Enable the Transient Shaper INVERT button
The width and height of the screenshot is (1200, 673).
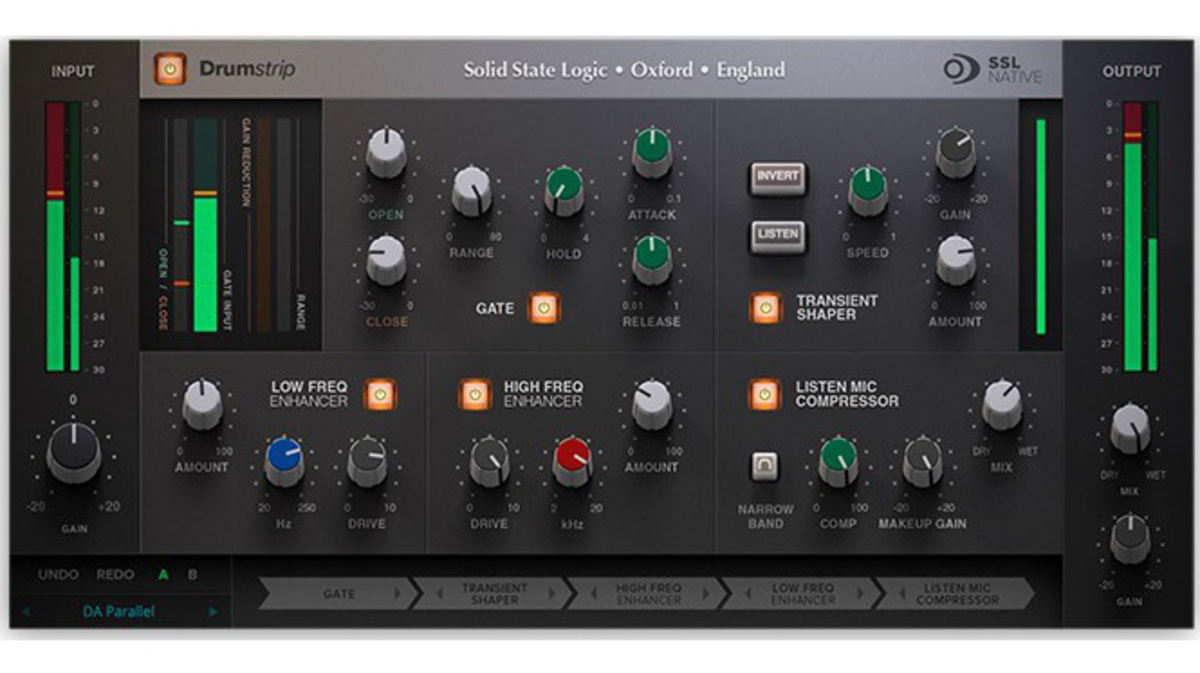(777, 177)
